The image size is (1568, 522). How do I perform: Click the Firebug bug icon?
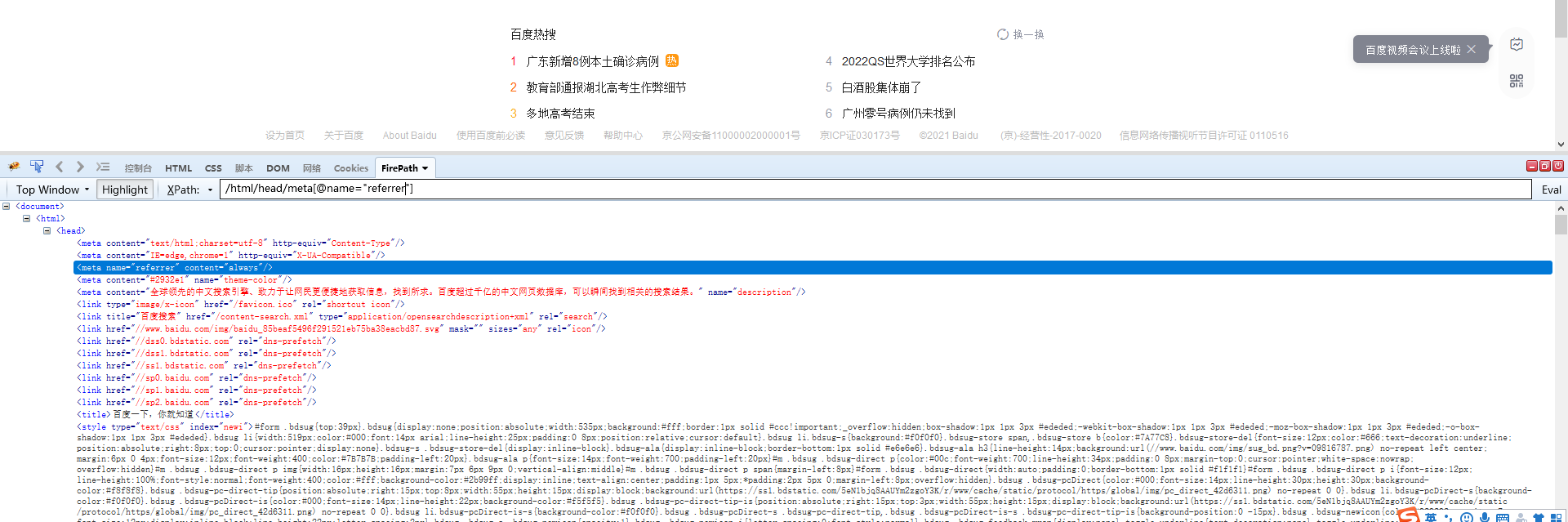point(14,167)
